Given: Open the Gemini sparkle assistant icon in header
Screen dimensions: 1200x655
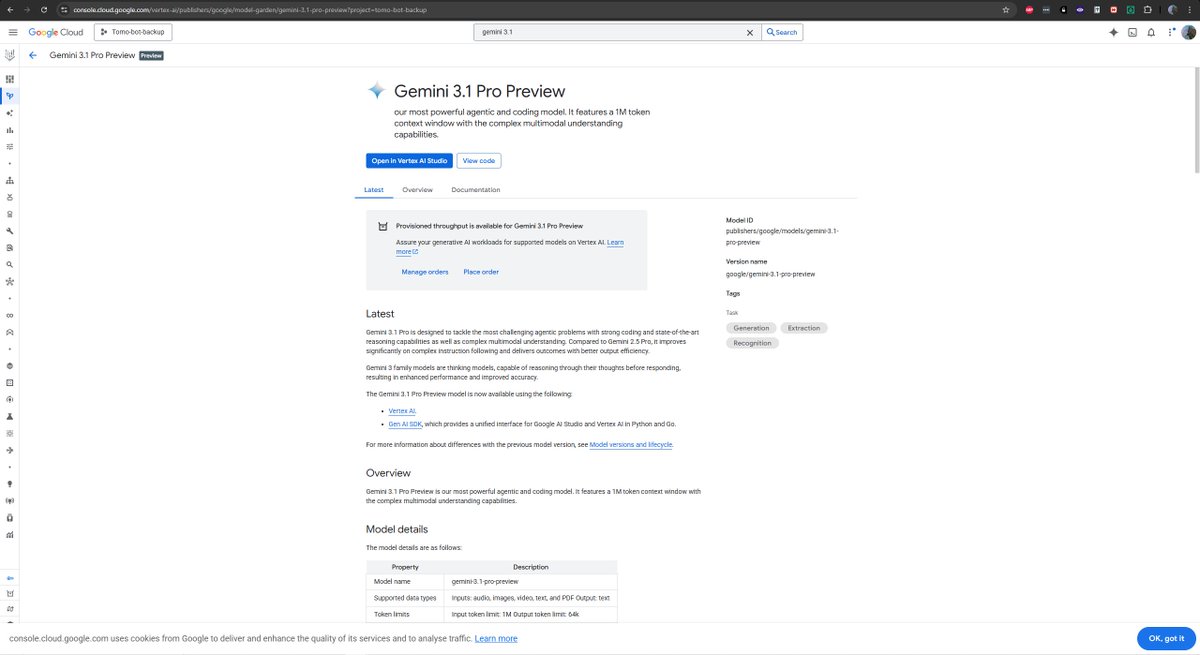Looking at the screenshot, I should (x=1113, y=32).
